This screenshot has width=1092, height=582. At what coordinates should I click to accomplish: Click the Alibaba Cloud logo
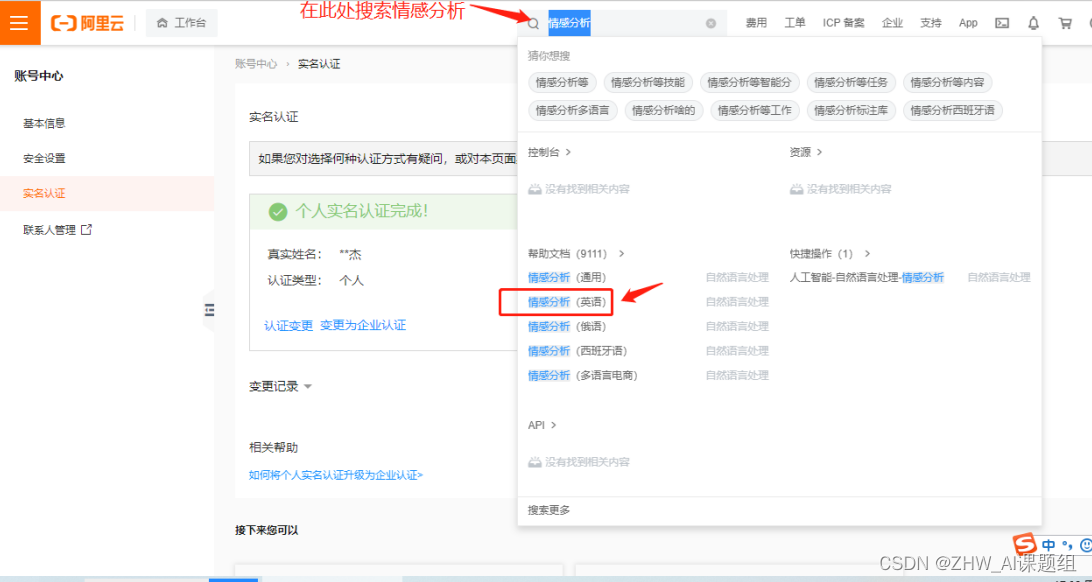(x=88, y=23)
